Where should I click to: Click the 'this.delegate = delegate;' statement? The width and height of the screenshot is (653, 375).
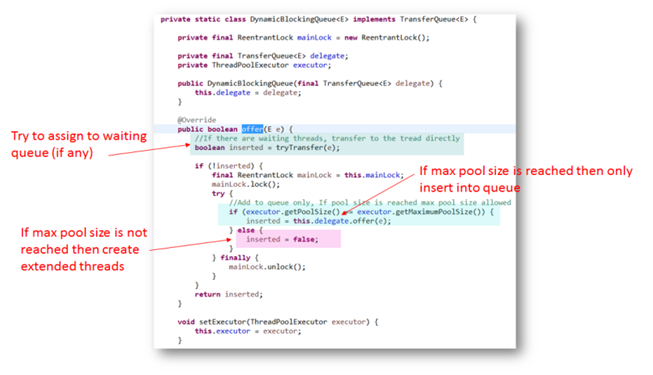tap(248, 92)
